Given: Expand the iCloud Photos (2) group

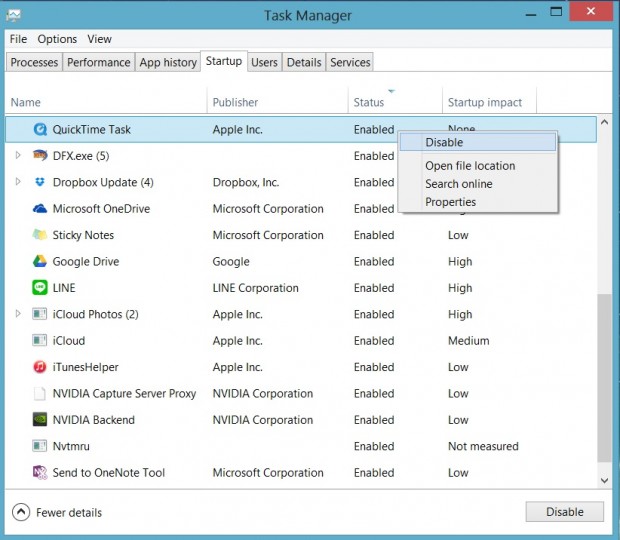Looking at the screenshot, I should (18, 314).
